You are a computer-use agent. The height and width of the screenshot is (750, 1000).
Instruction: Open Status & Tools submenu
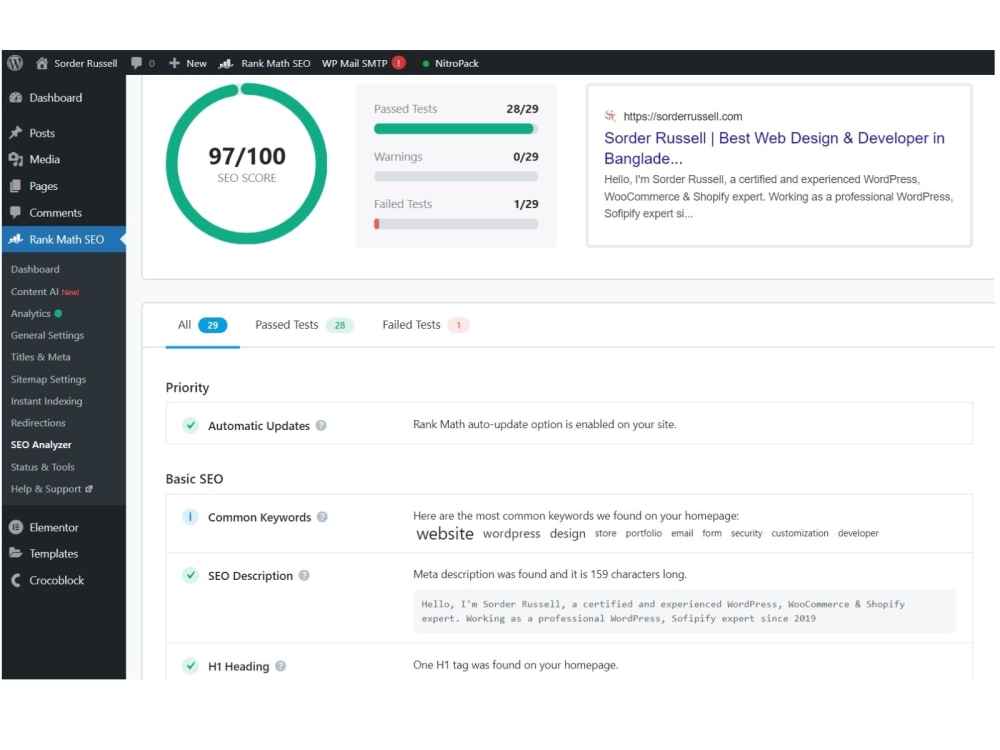coord(42,467)
